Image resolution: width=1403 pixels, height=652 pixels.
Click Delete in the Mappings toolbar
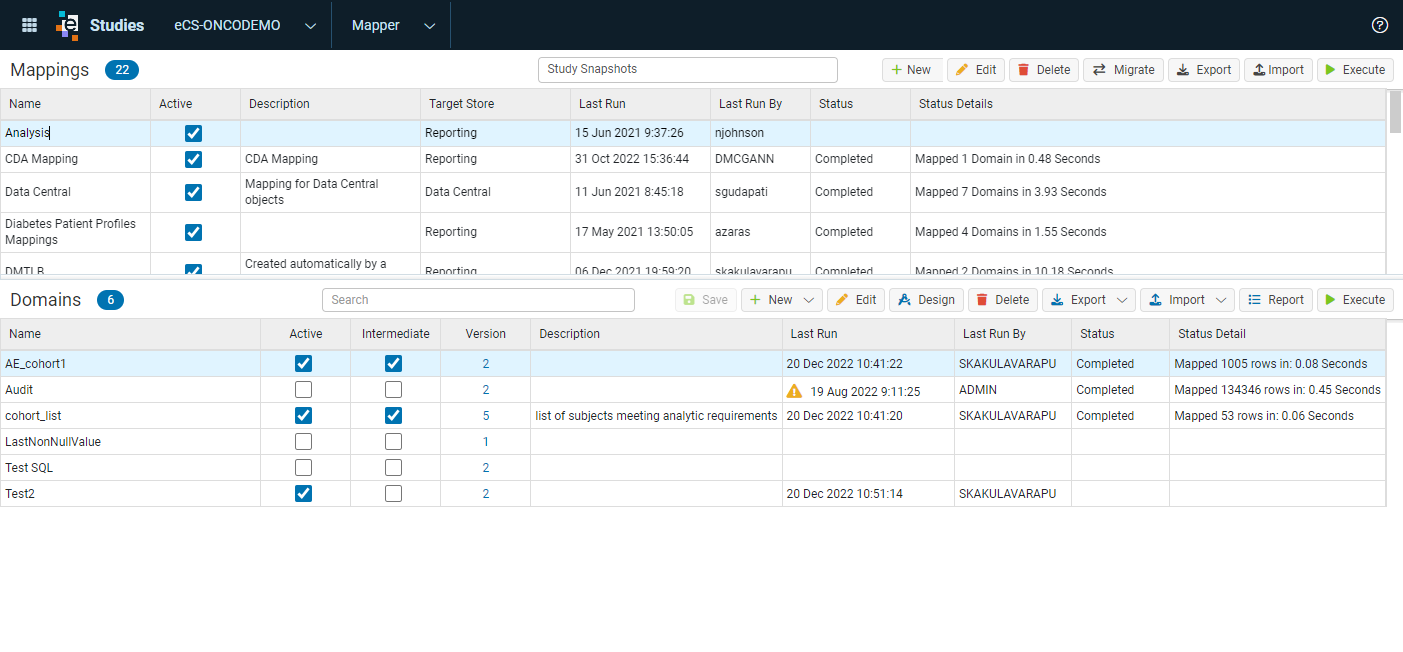[x=1043, y=70]
